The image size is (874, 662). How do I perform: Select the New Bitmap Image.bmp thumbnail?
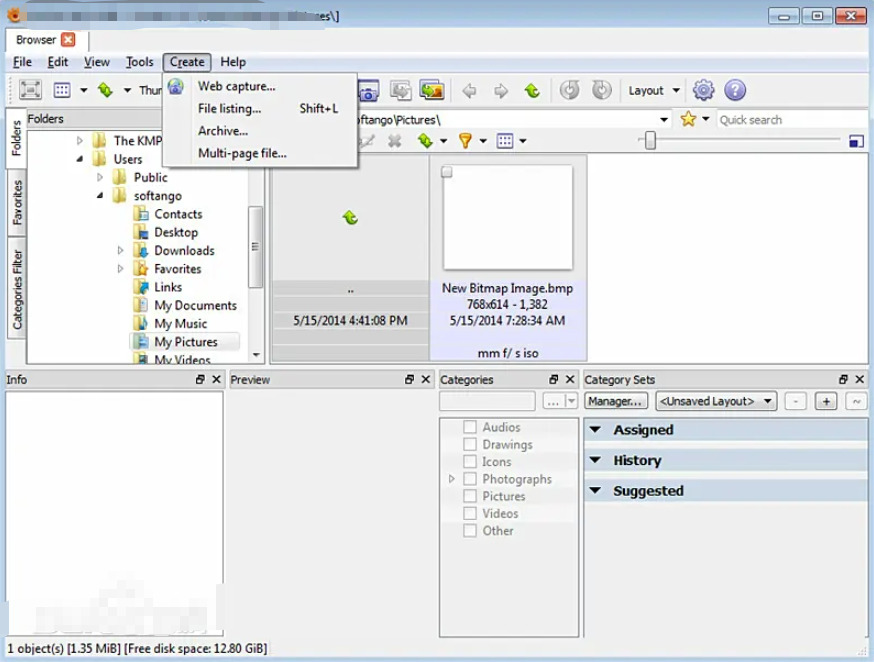(508, 218)
